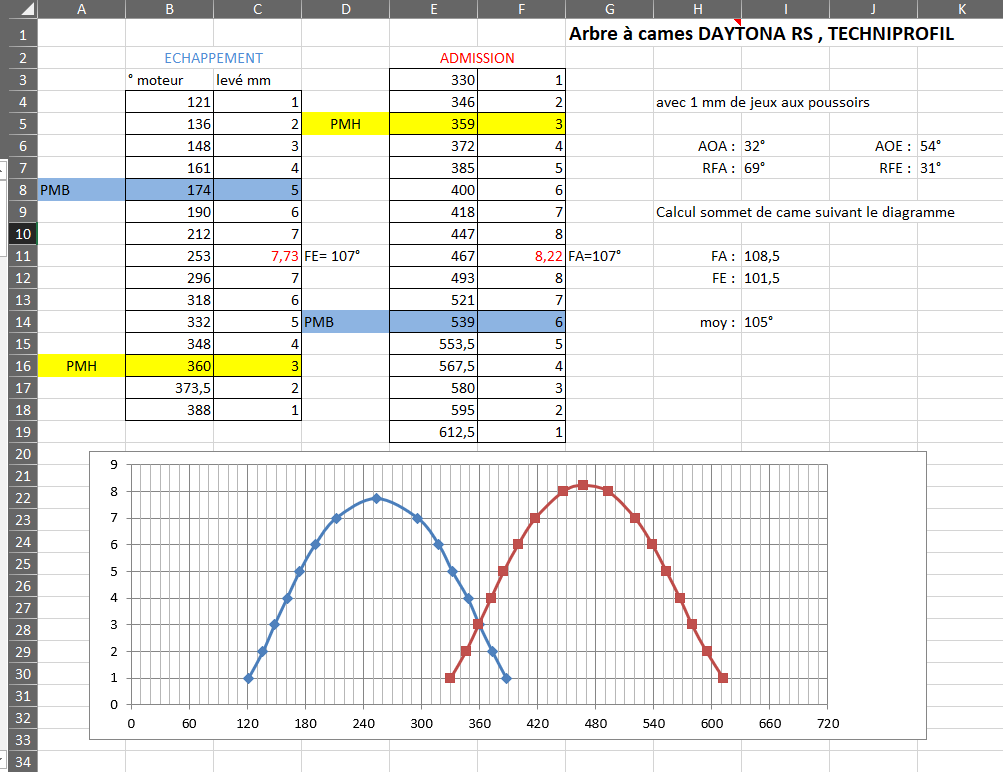This screenshot has width=1003, height=772.
Task: Click the ECHAPPEMENT heading cell
Action: pos(213,58)
